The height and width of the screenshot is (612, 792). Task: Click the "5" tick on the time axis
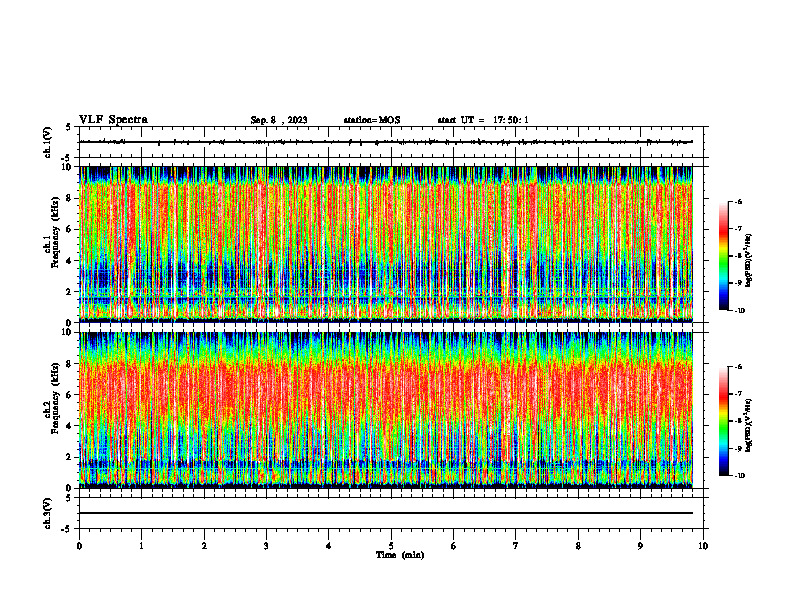point(391,546)
